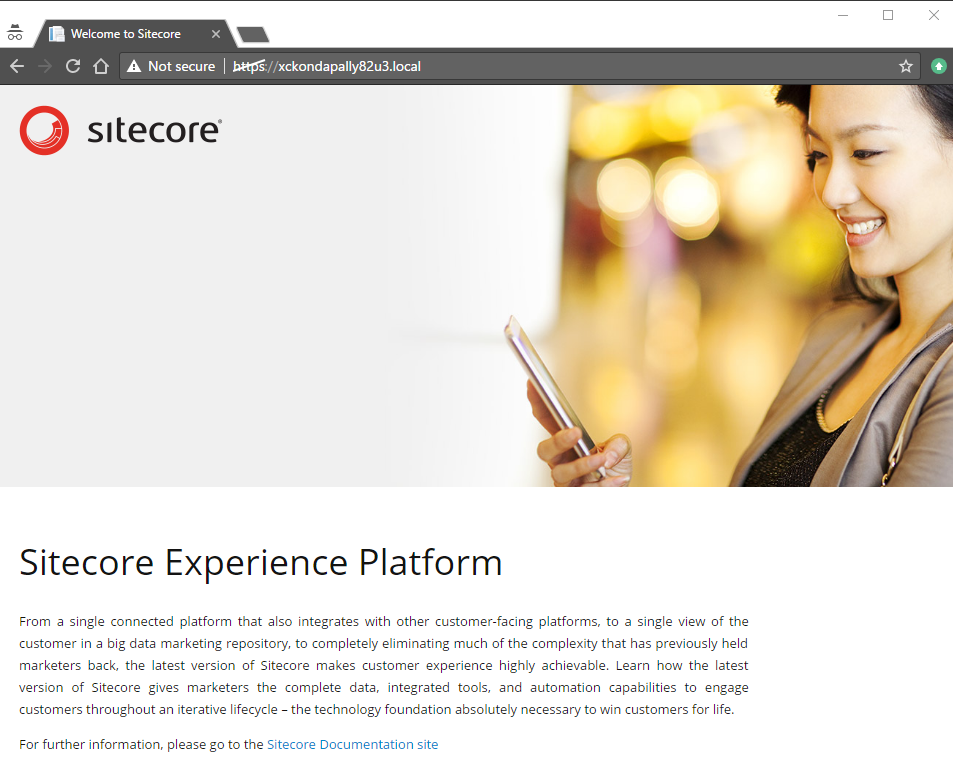953x776 pixels.
Task: Open the Sitecore Documentation site link
Action: [x=353, y=744]
